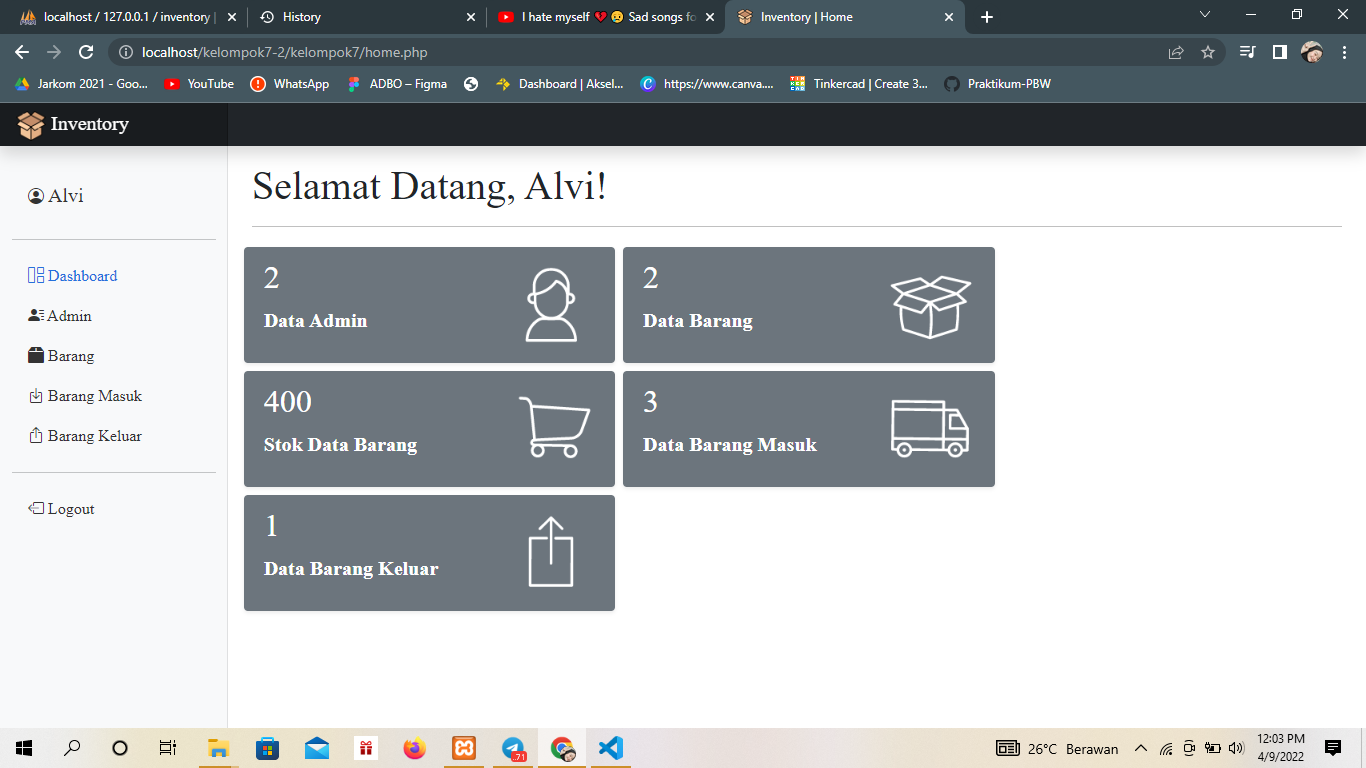The width and height of the screenshot is (1366, 768).
Task: Click the Dashboard icon in the sidebar
Action: 35,275
